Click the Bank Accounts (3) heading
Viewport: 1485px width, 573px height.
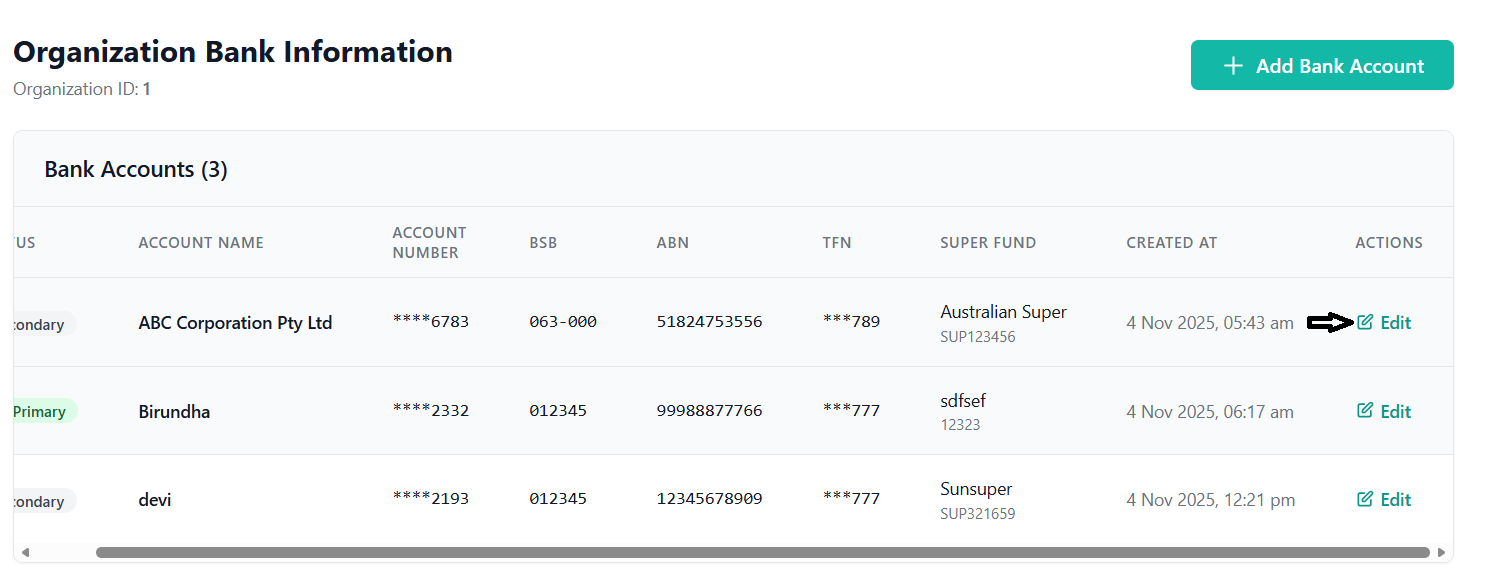[x=136, y=170]
